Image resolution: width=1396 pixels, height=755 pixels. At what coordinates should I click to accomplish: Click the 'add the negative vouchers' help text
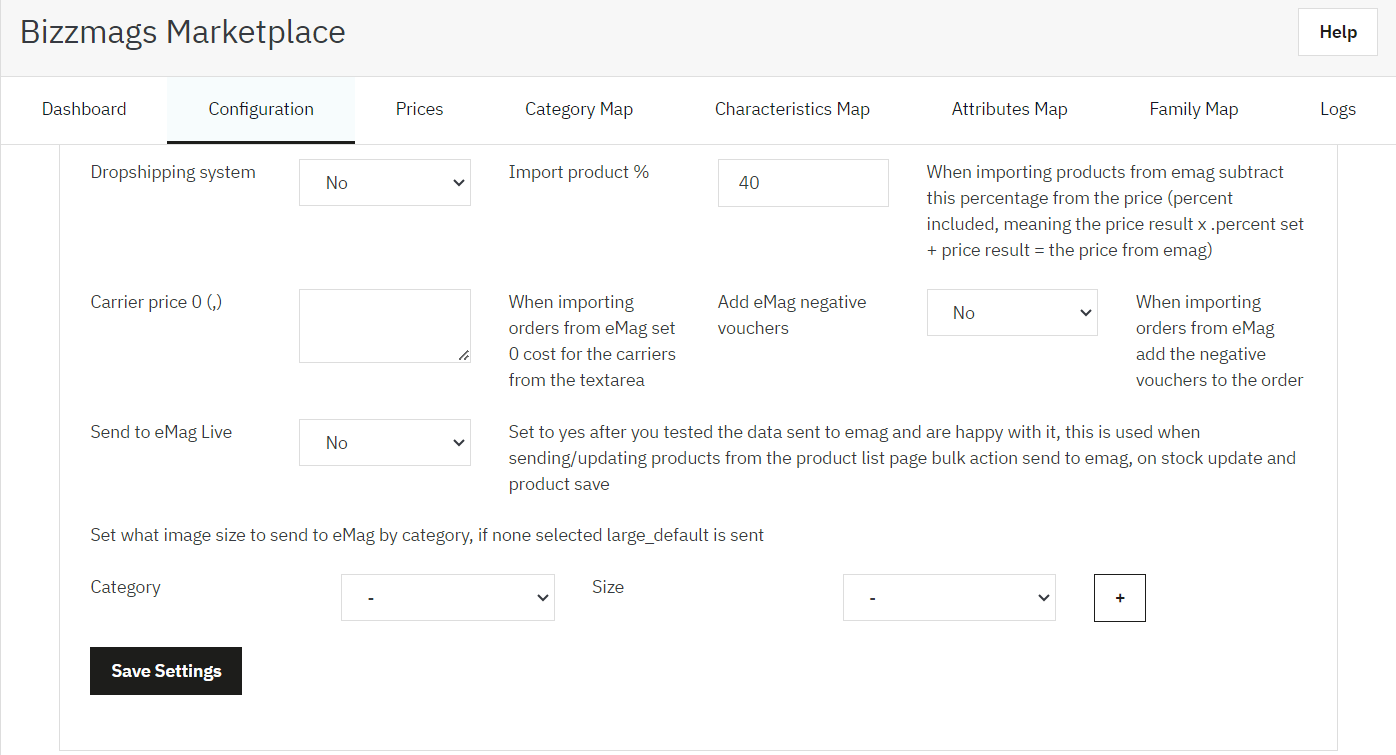click(x=1220, y=341)
